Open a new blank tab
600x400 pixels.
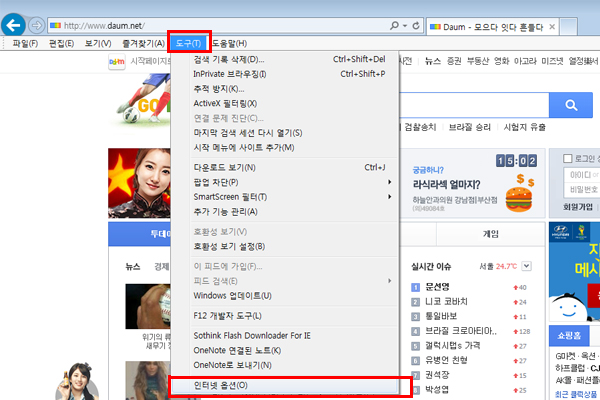pos(569,27)
